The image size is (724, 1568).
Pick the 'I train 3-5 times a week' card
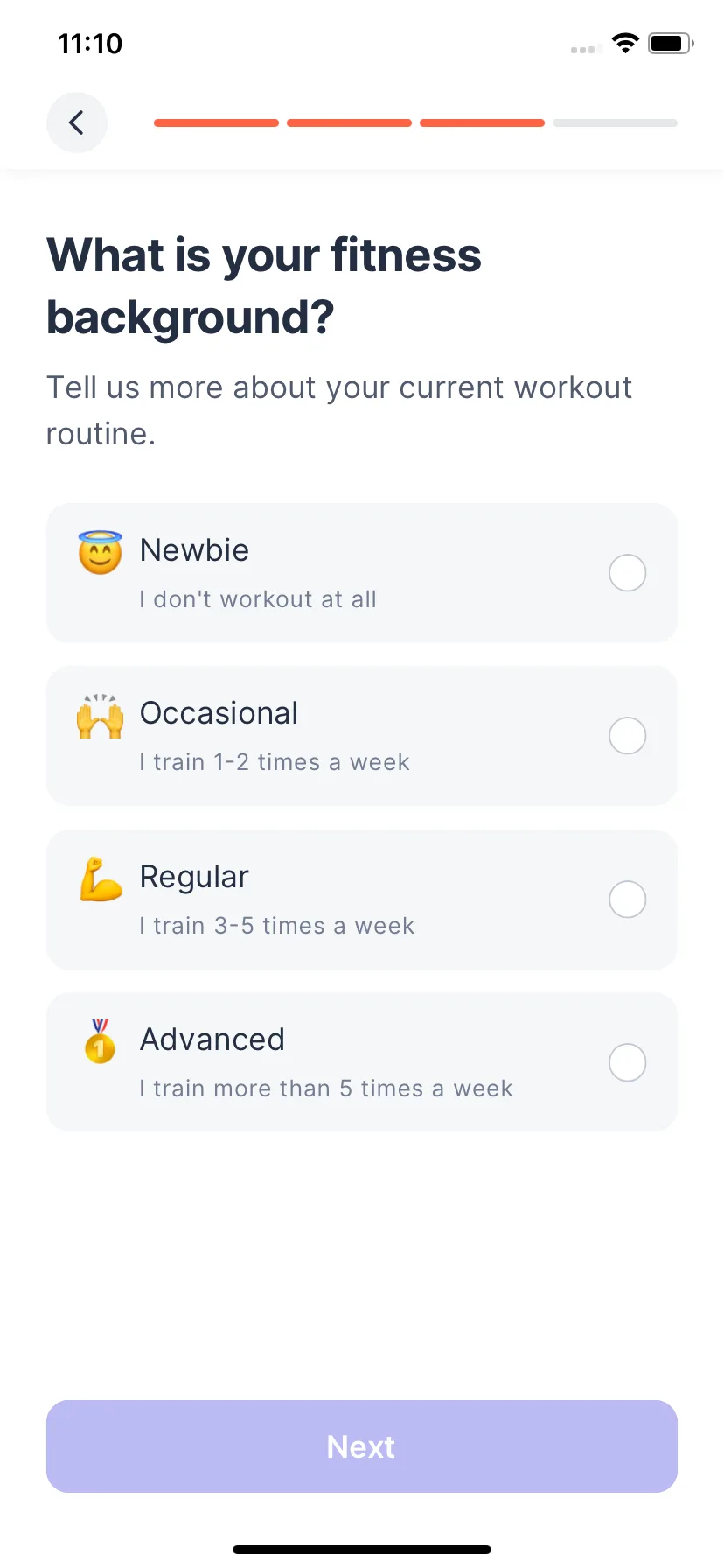coord(362,899)
